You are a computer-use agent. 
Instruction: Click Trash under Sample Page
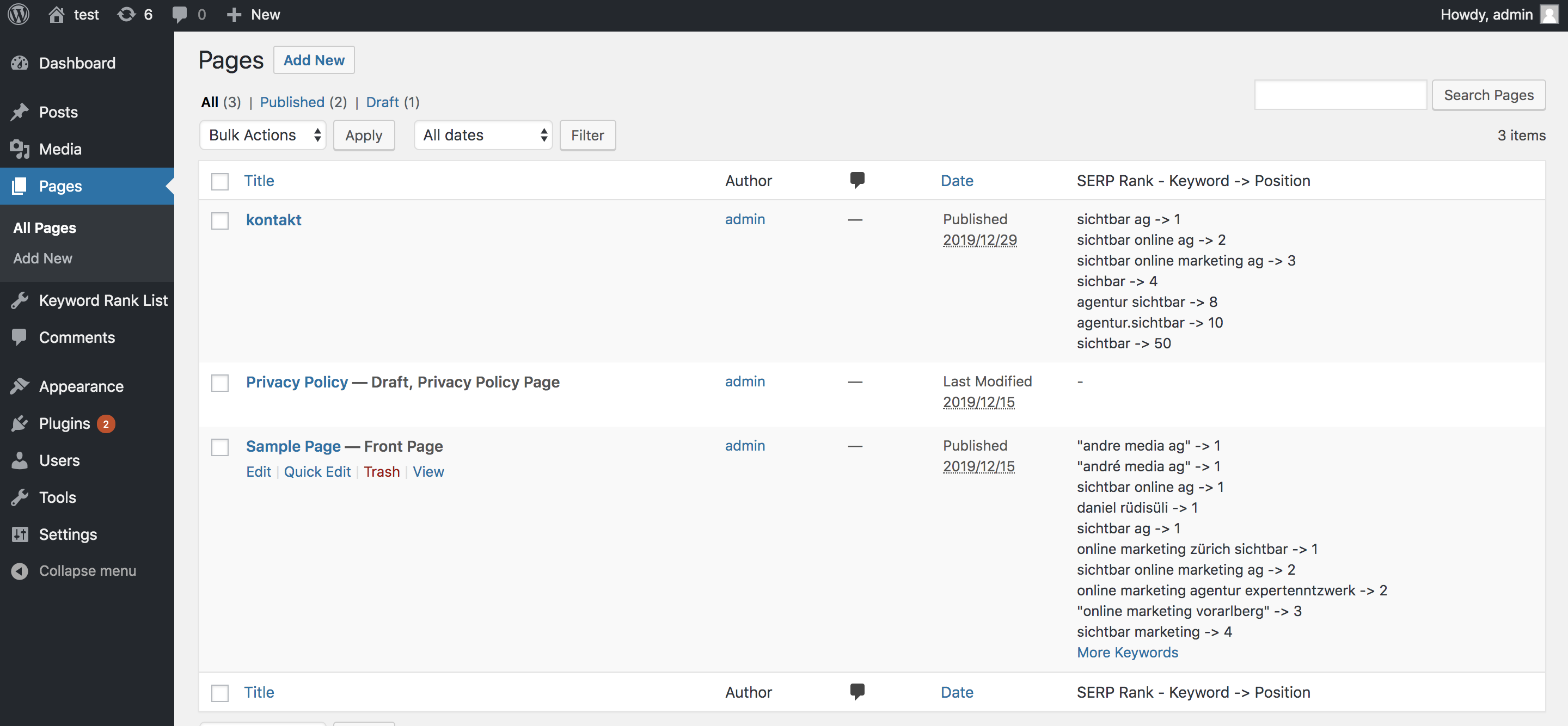click(x=382, y=472)
